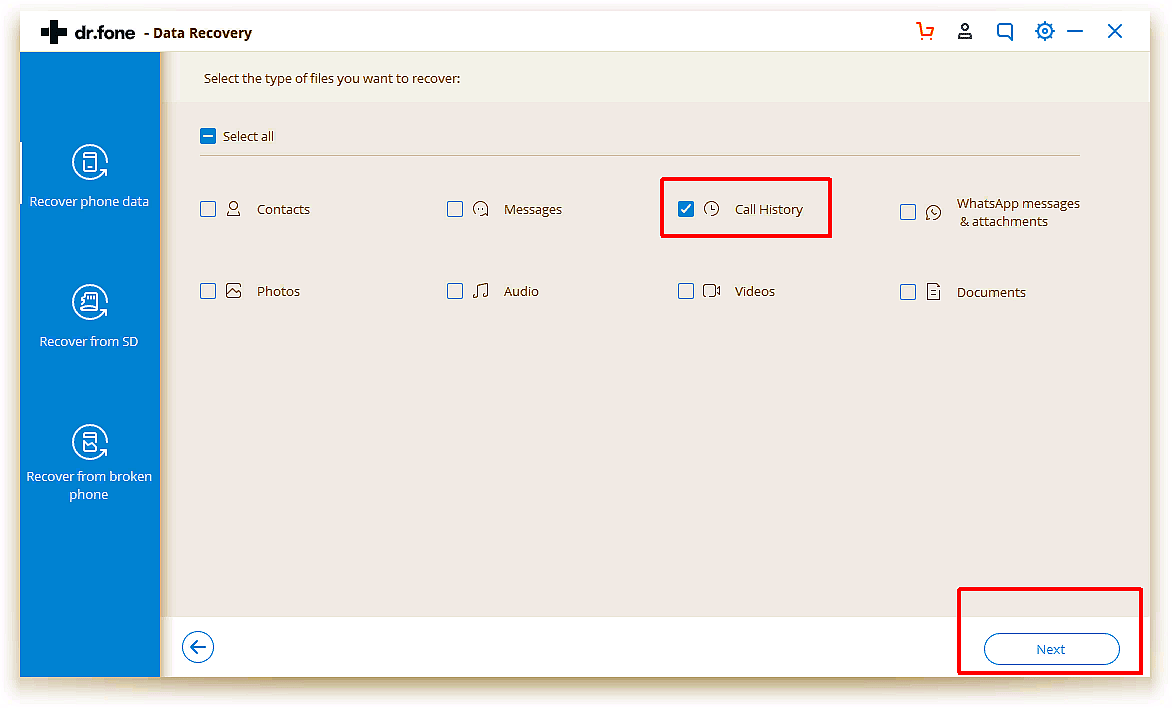Check the Audio checkbox
The width and height of the screenshot is (1172, 708).
[455, 291]
